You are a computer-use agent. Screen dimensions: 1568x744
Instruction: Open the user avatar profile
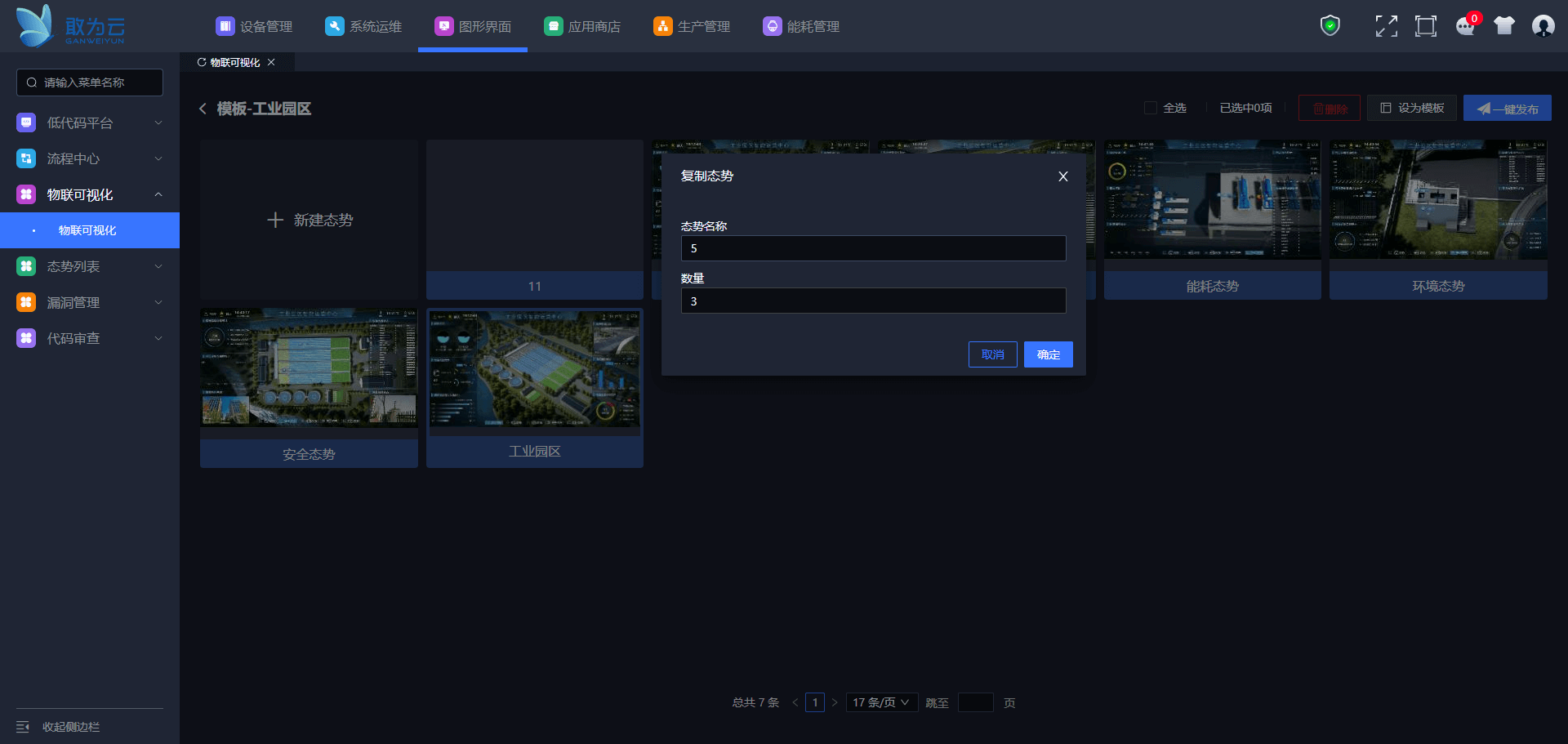click(1543, 26)
